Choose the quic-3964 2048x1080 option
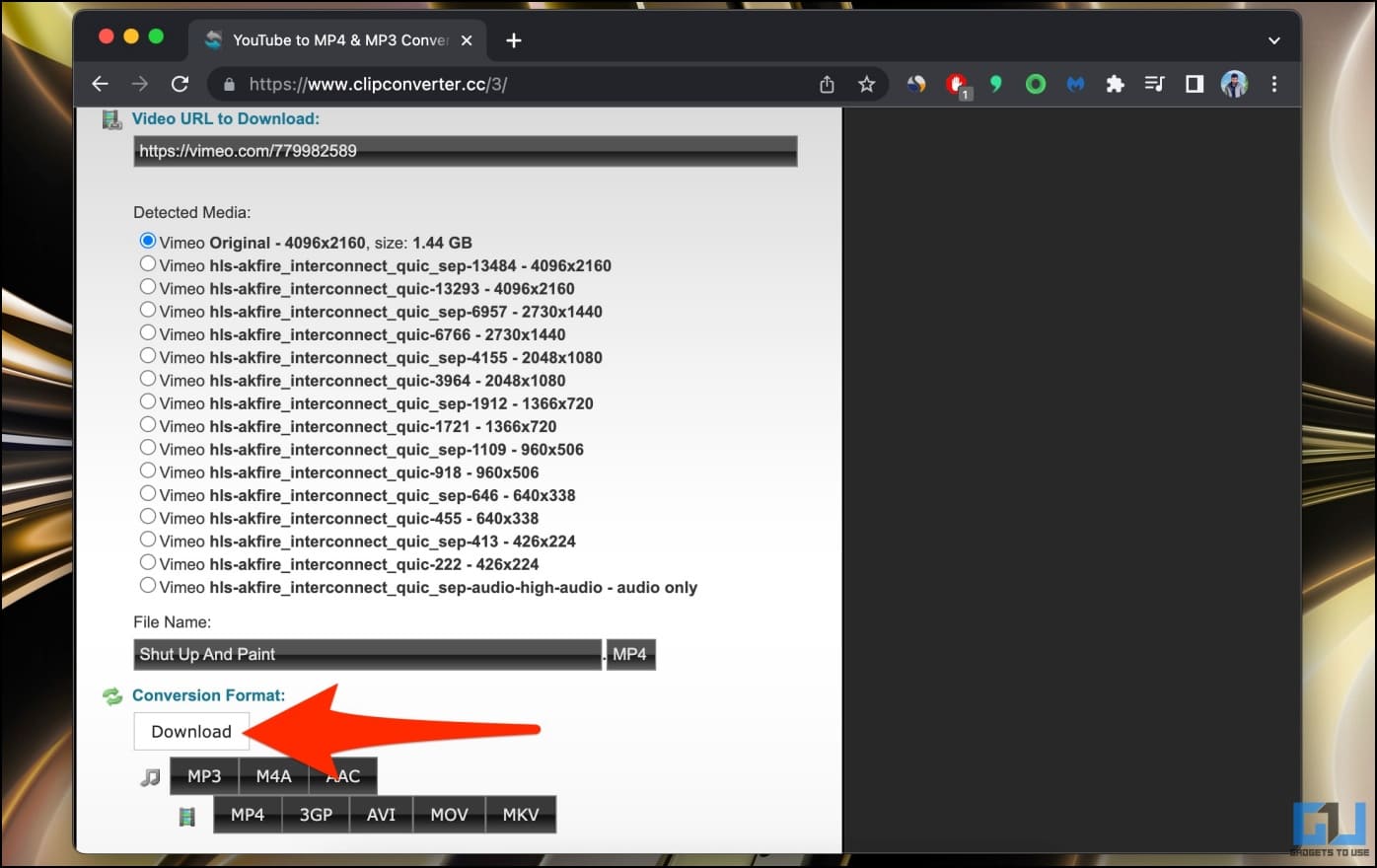 pos(148,378)
